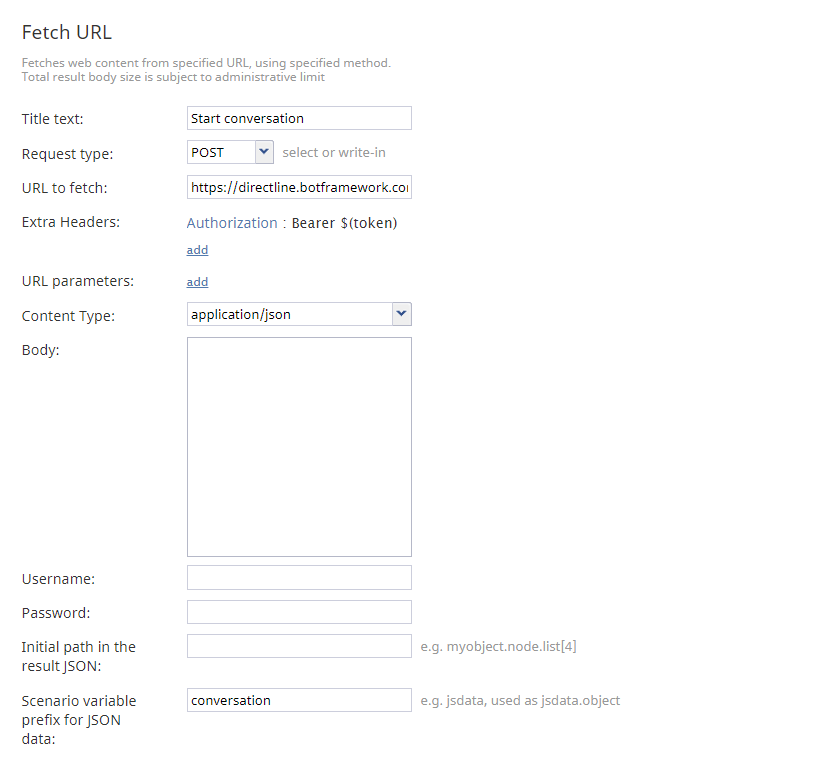Click inside the Body text area
Image resolution: width=821 pixels, height=761 pixels.
click(x=298, y=446)
